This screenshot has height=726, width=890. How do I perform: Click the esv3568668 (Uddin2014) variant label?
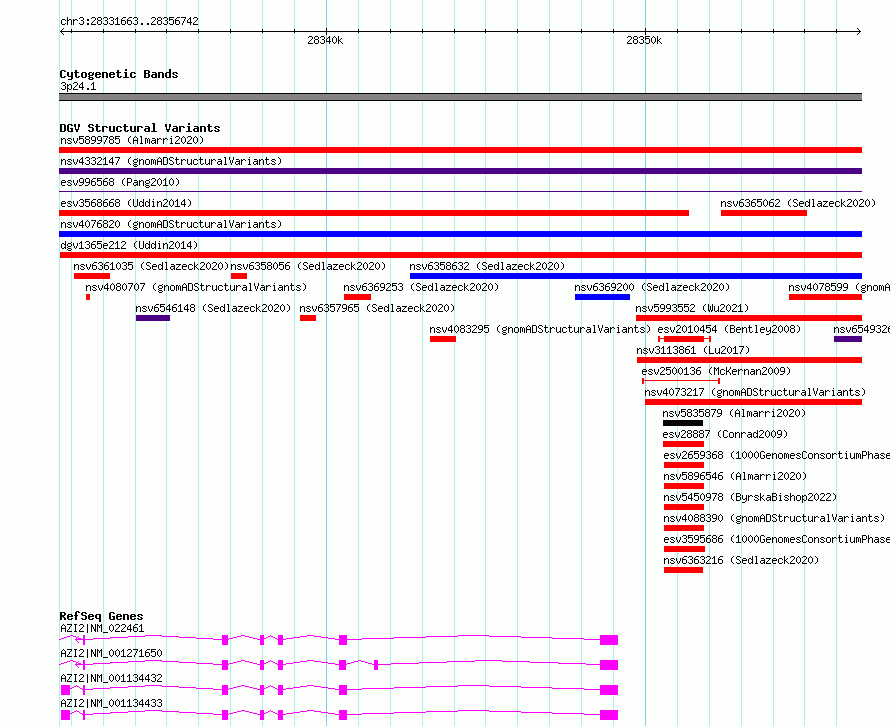tap(126, 203)
